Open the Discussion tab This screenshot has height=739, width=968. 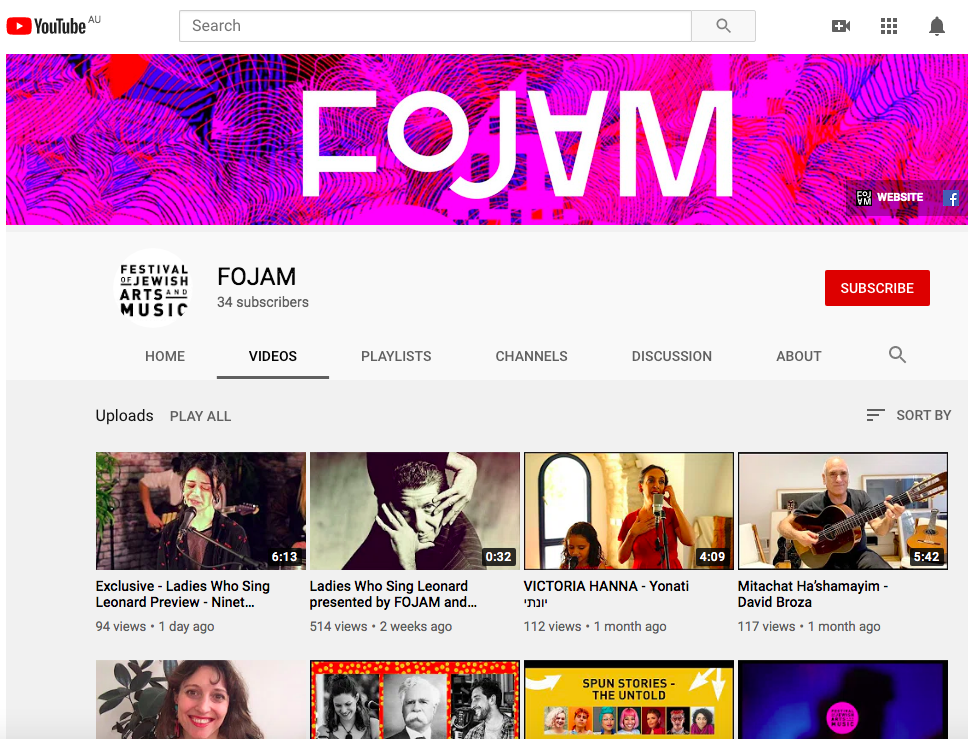(671, 356)
